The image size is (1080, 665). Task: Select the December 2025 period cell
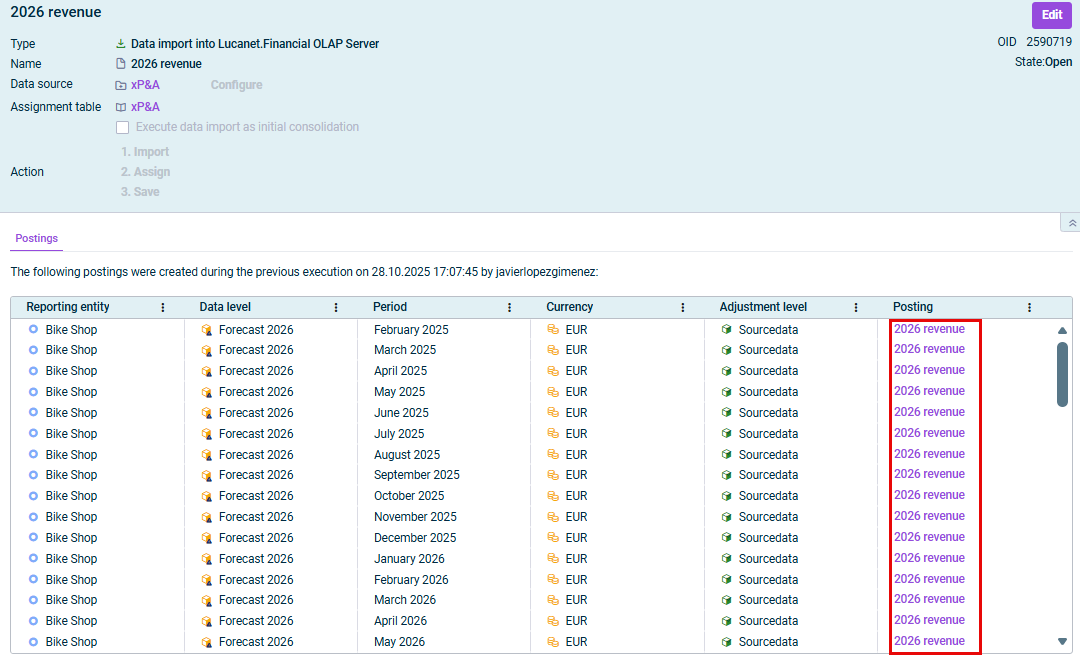pyautogui.click(x=415, y=538)
